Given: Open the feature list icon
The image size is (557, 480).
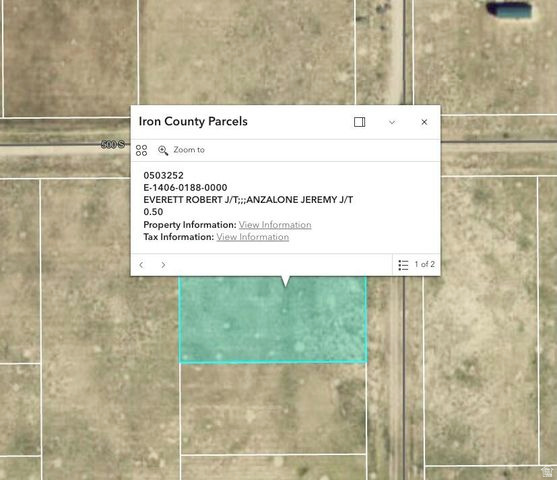Looking at the screenshot, I should pyautogui.click(x=403, y=265).
